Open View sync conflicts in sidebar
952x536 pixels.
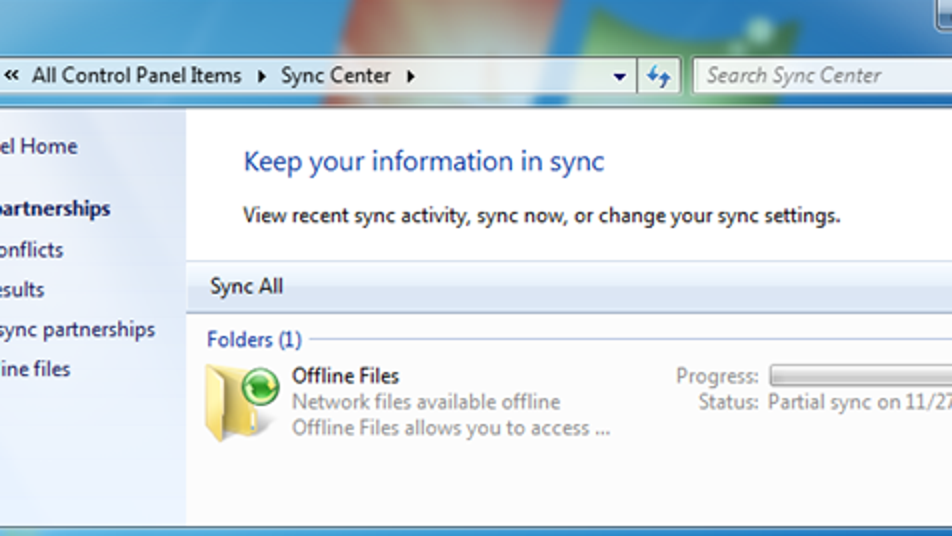(x=32, y=250)
